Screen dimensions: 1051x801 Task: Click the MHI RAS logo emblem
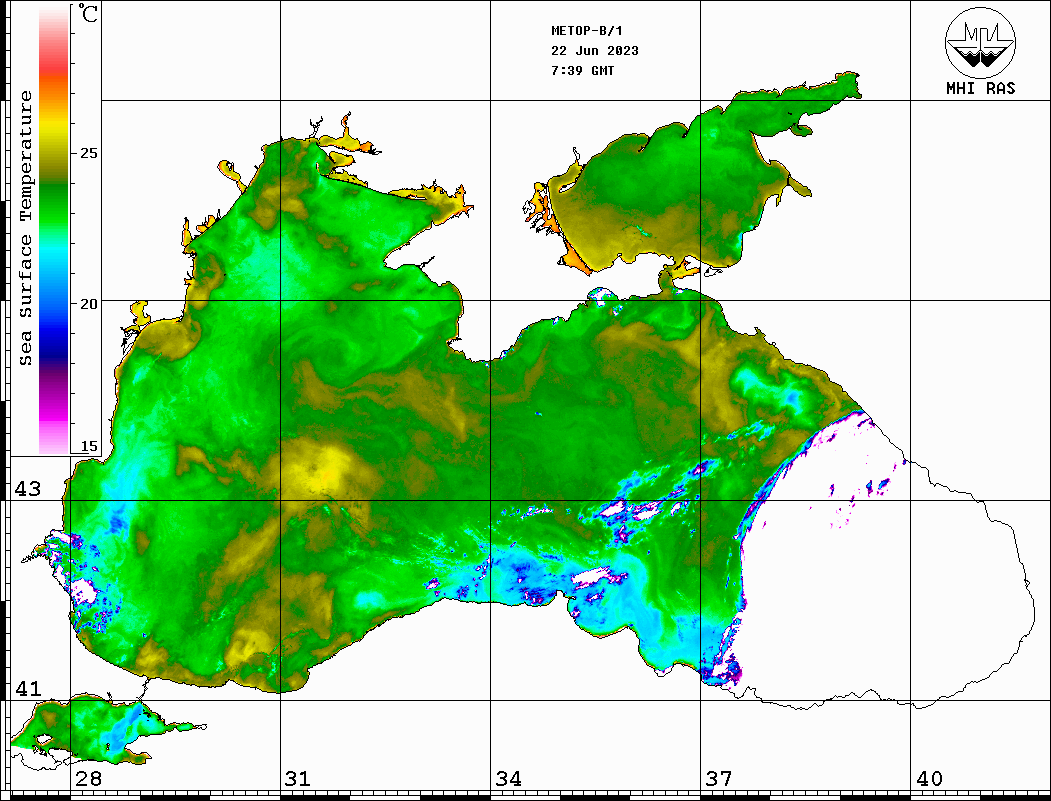980,42
